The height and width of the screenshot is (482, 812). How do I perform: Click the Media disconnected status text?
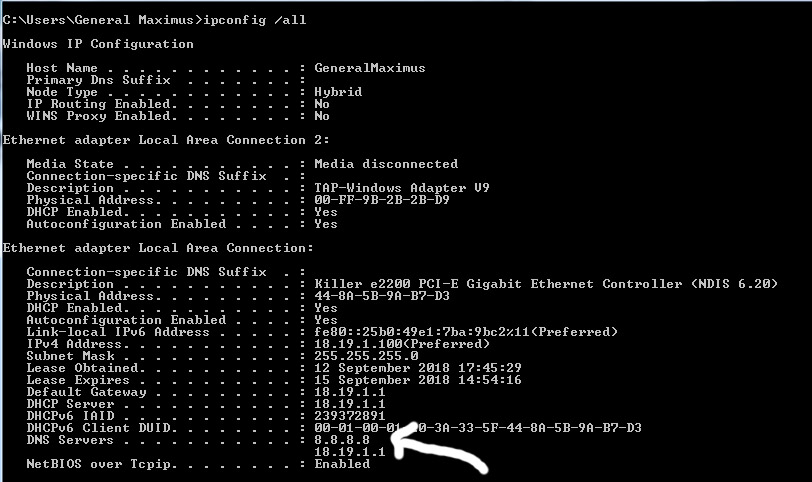coord(386,164)
